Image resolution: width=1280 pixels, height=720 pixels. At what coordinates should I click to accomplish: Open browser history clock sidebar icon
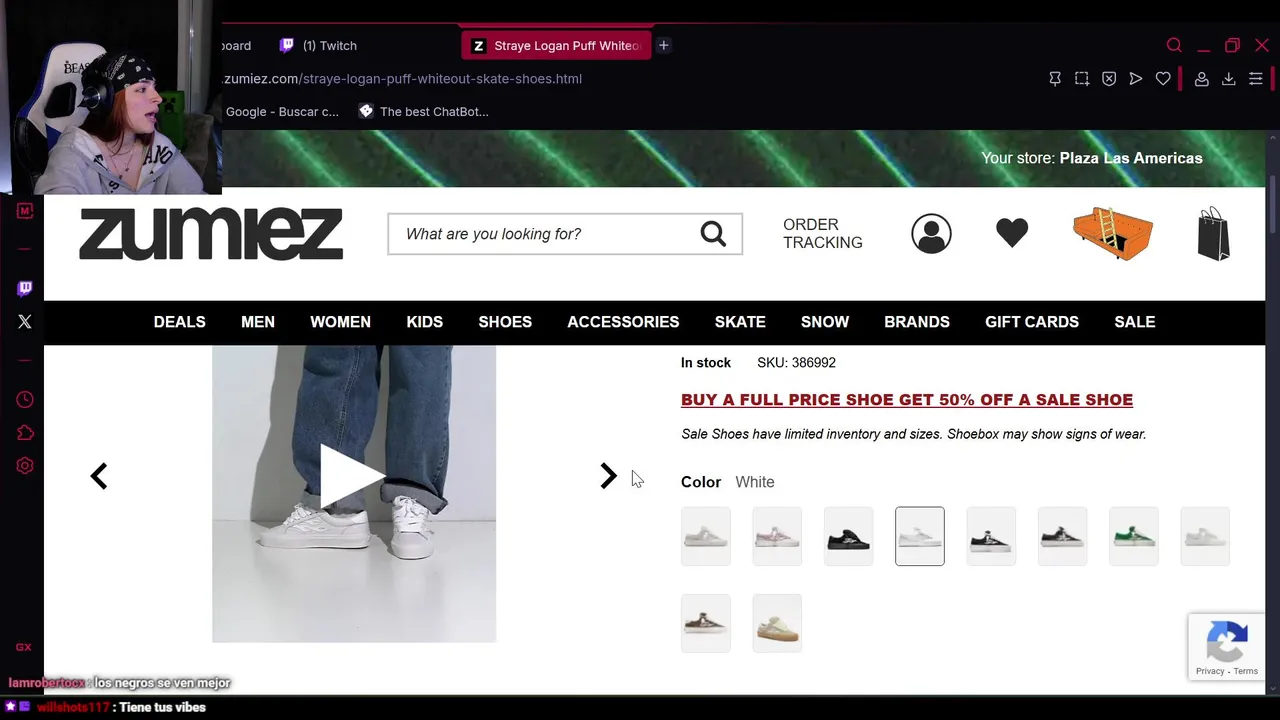[25, 400]
